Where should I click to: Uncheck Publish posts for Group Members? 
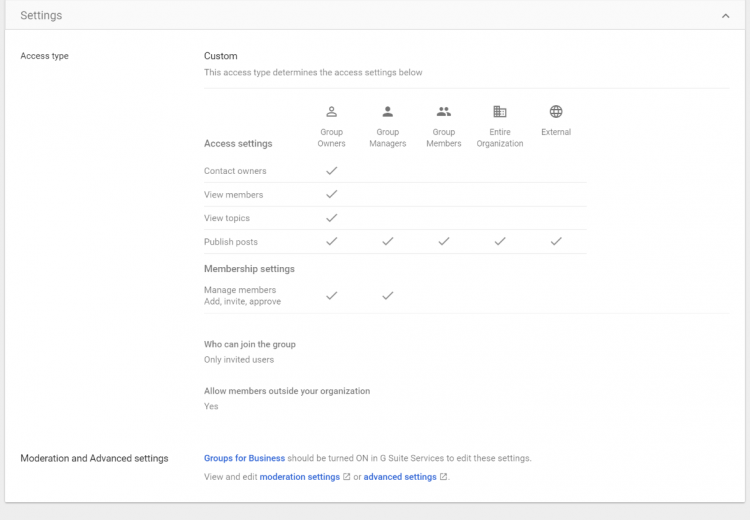pyautogui.click(x=444, y=241)
